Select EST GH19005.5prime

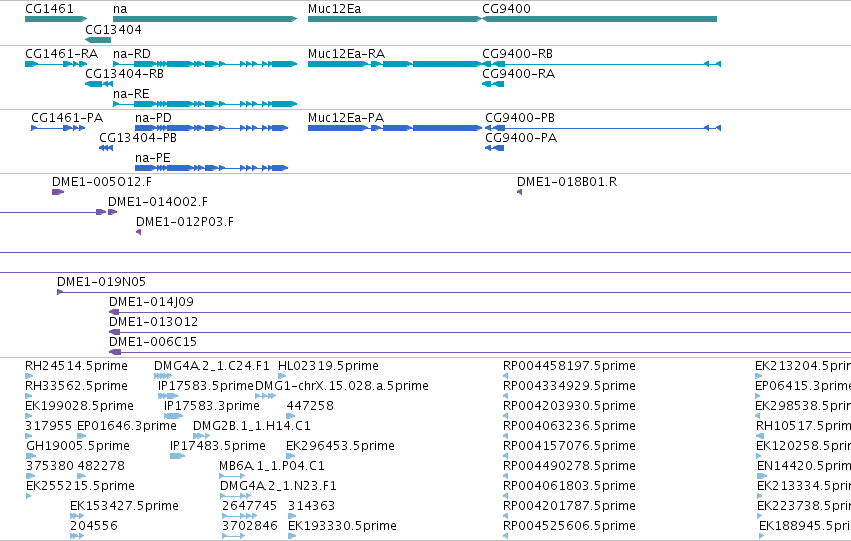[x=78, y=446]
